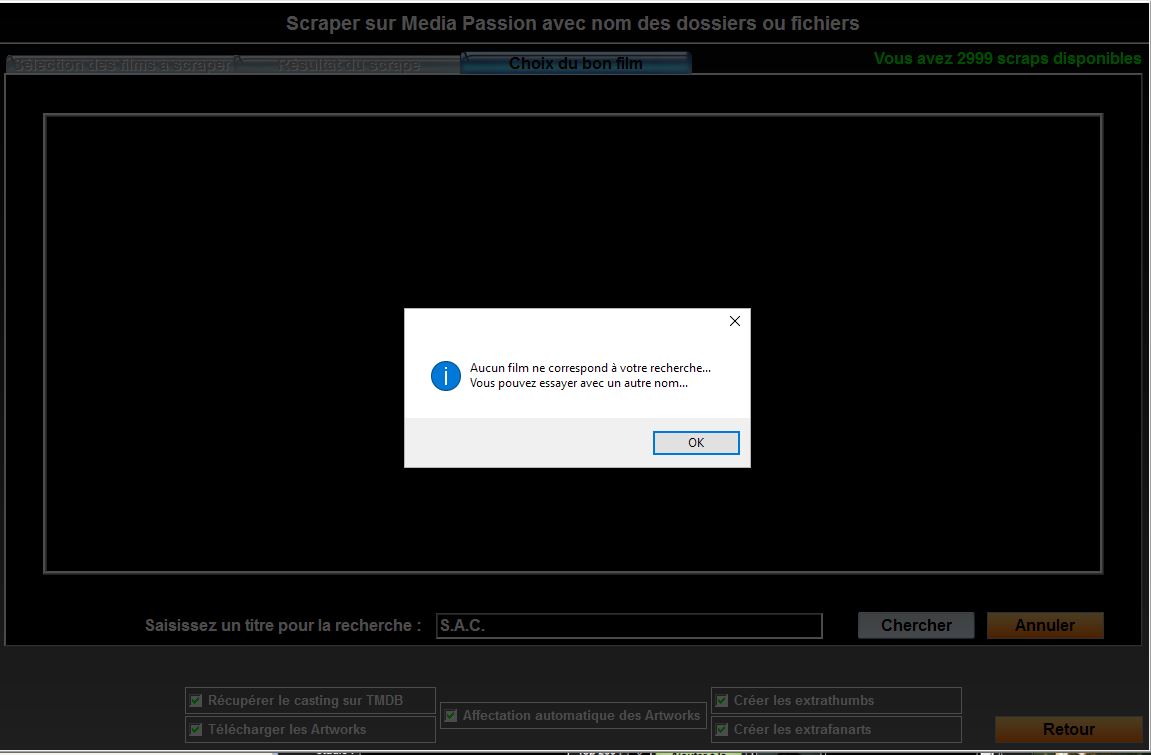Toggle 'Récupérer le casting sur TMDB' checkbox

[196, 701]
